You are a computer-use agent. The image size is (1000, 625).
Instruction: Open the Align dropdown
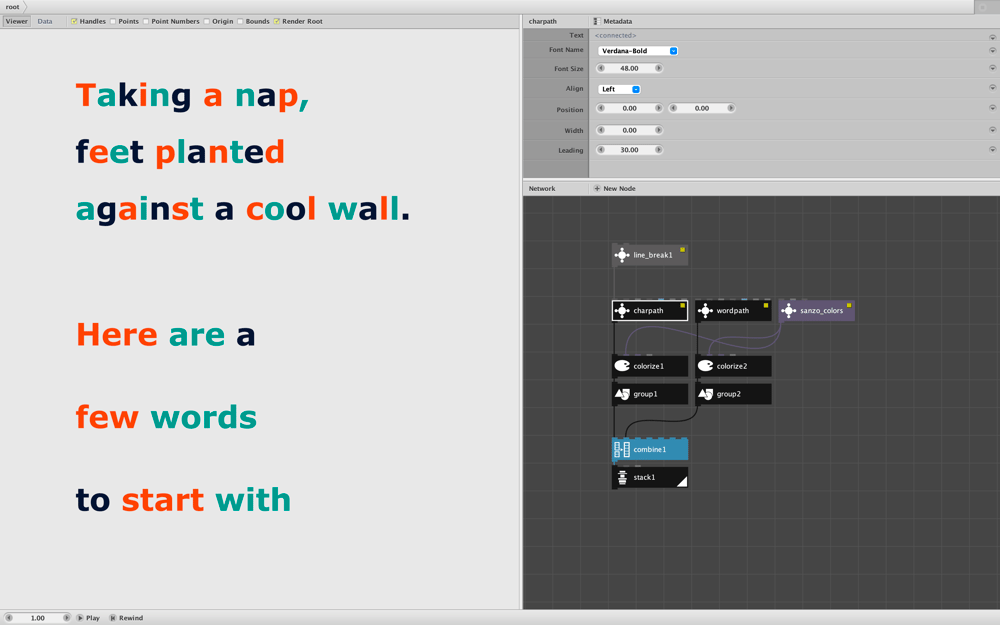coord(619,89)
